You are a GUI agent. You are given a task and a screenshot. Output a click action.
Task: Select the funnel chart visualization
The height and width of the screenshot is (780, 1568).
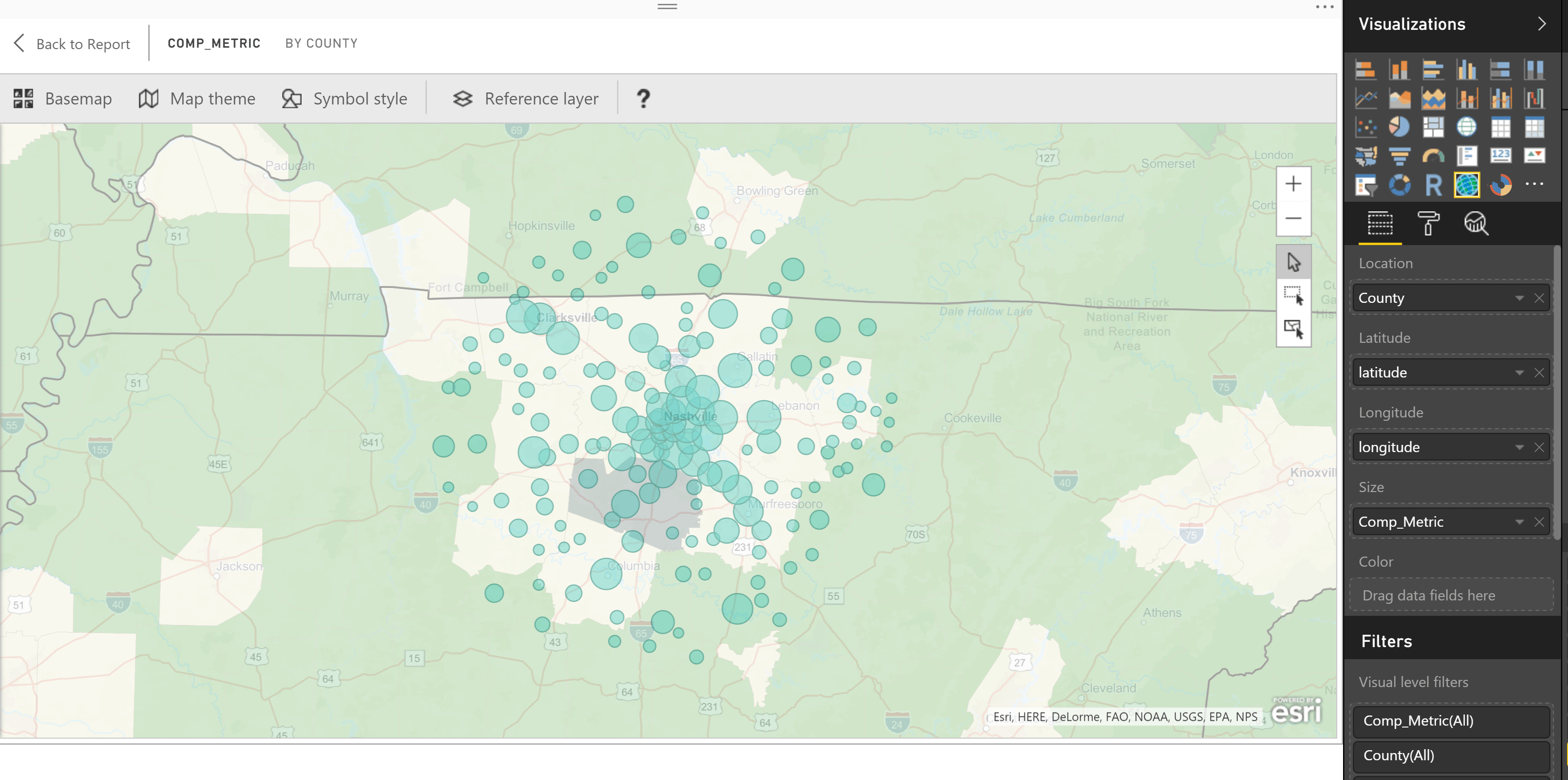[x=1399, y=156]
